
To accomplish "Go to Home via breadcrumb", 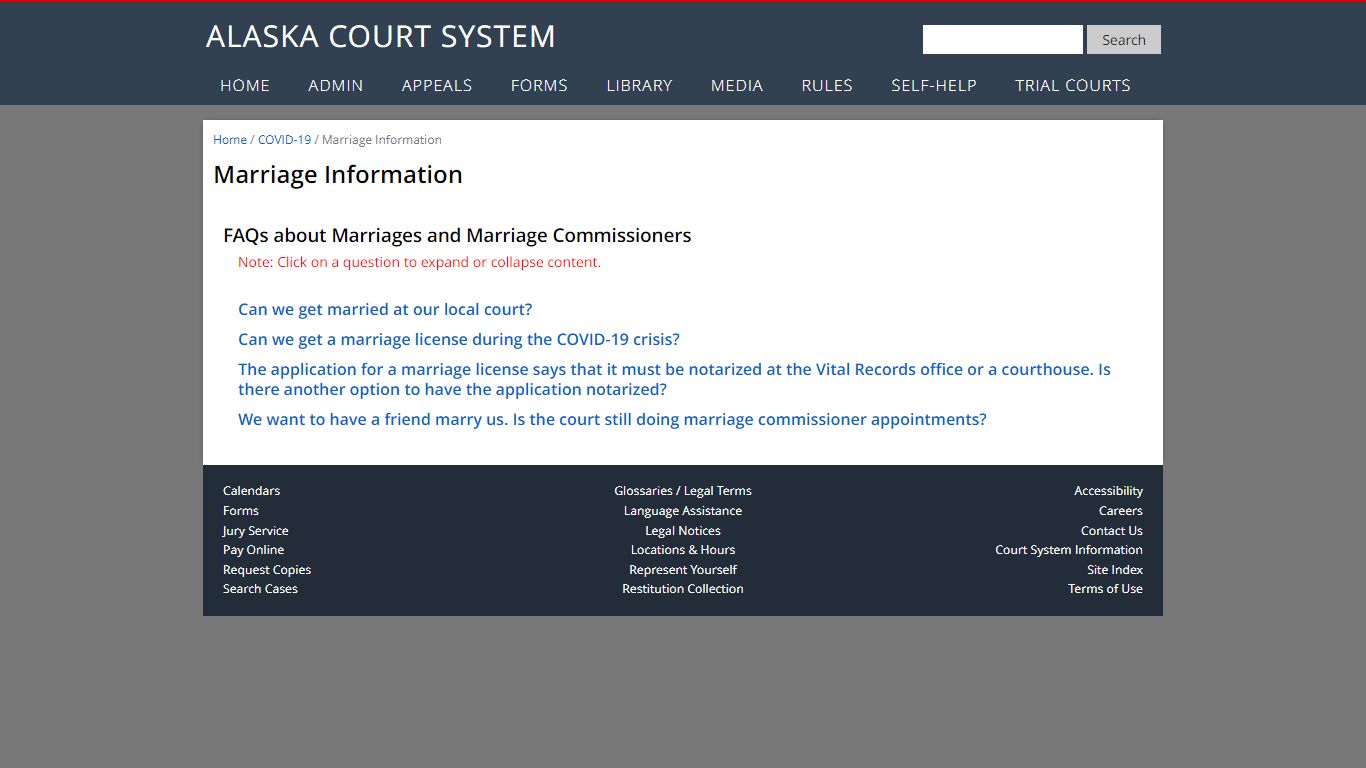I will pos(230,140).
